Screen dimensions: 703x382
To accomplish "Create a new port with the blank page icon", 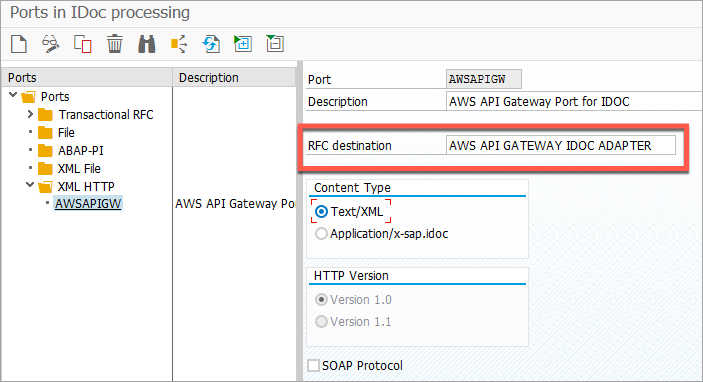I will click(18, 44).
